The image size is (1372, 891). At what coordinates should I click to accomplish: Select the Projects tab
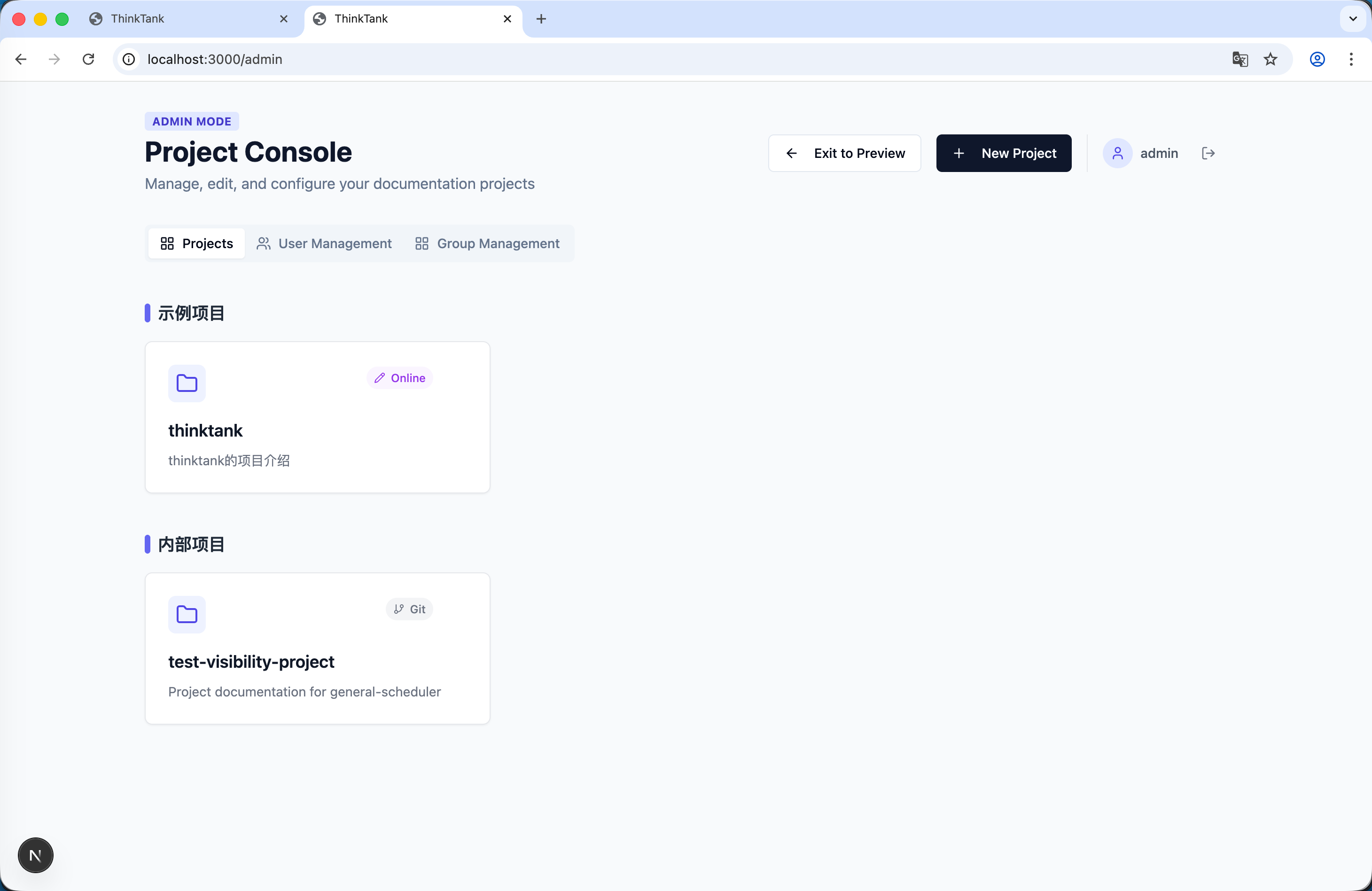click(x=196, y=243)
